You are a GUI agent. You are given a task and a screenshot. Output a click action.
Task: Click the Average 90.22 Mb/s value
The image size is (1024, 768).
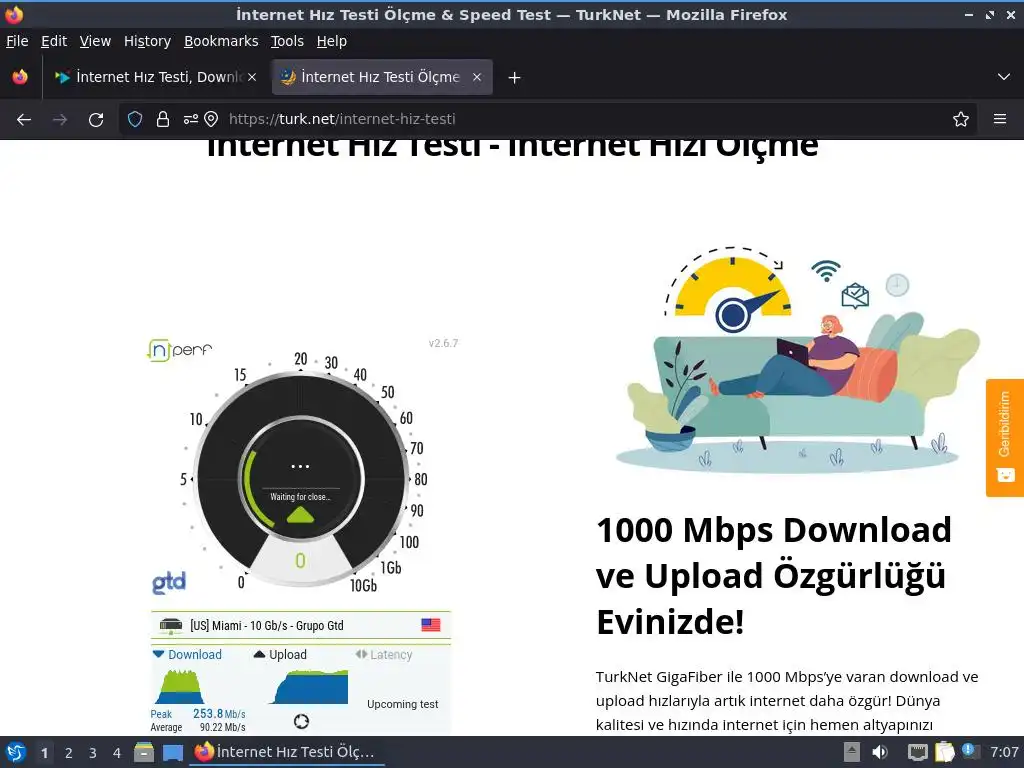tap(222, 727)
